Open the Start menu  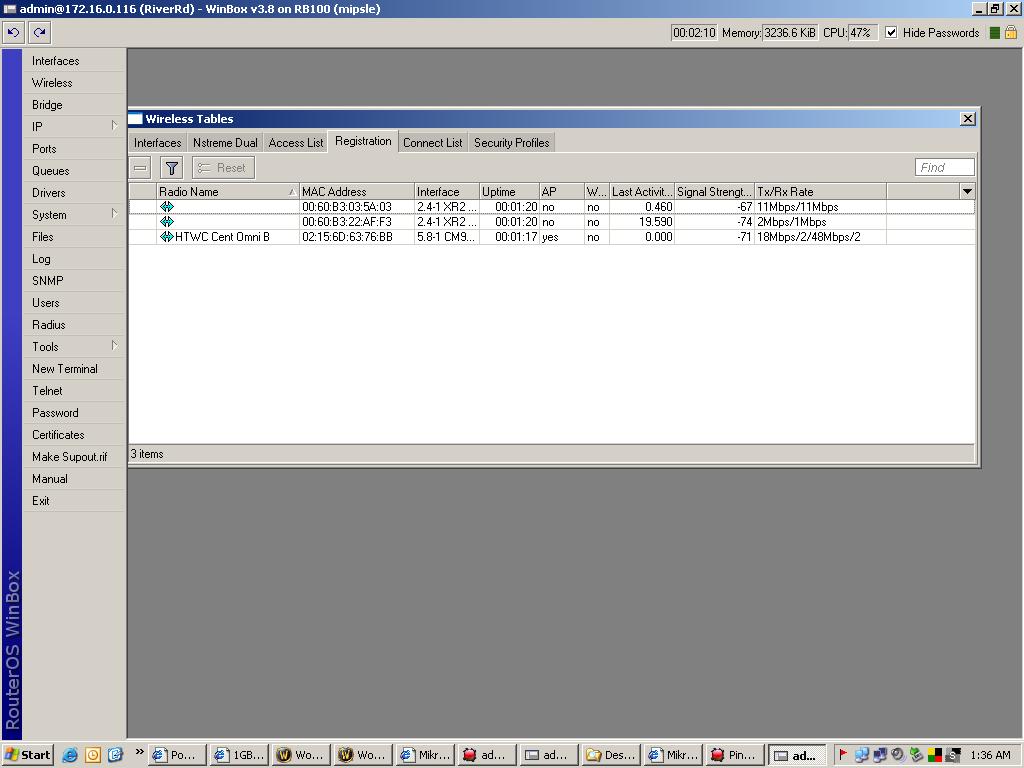[27, 755]
